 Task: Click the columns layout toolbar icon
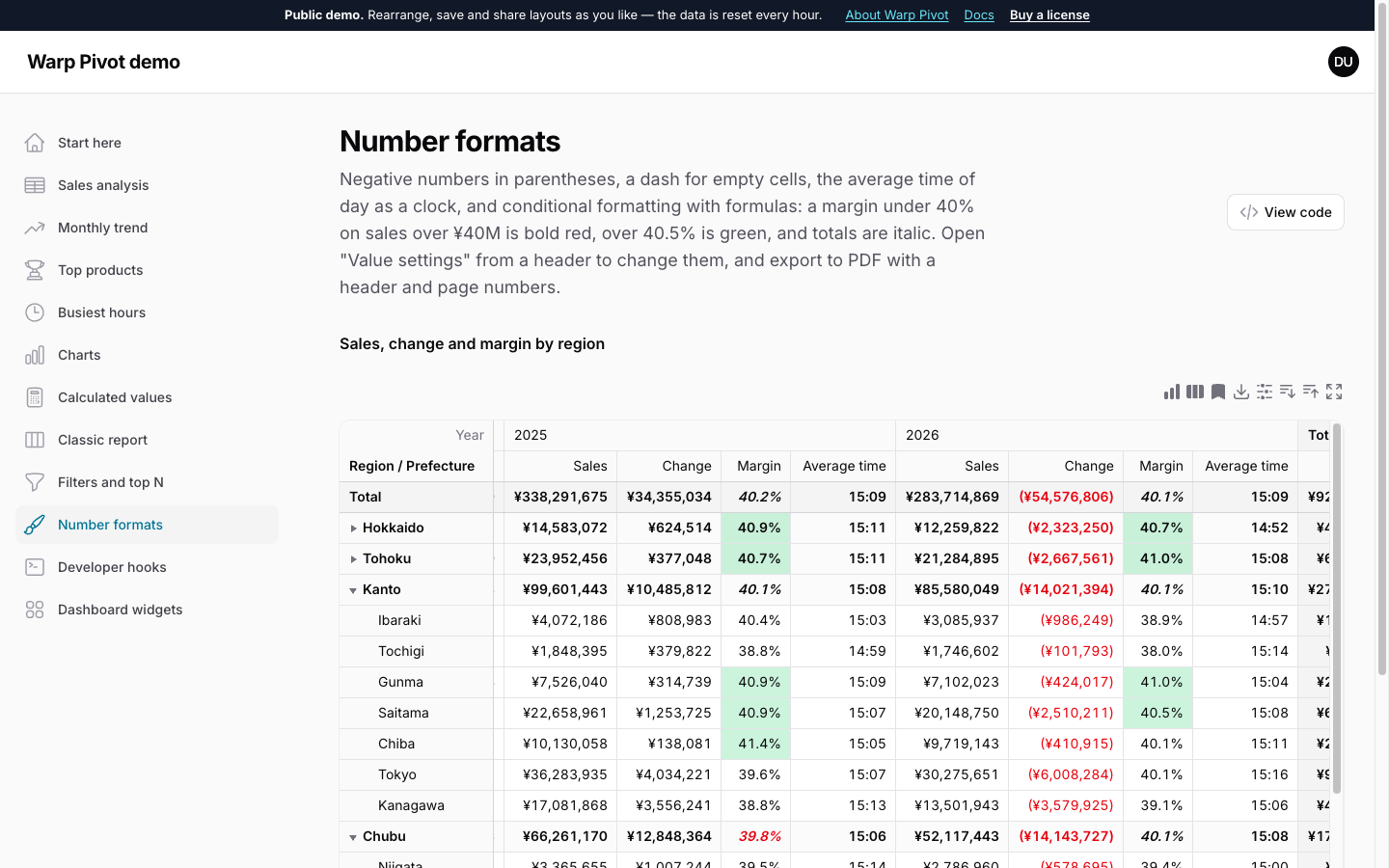1195,392
